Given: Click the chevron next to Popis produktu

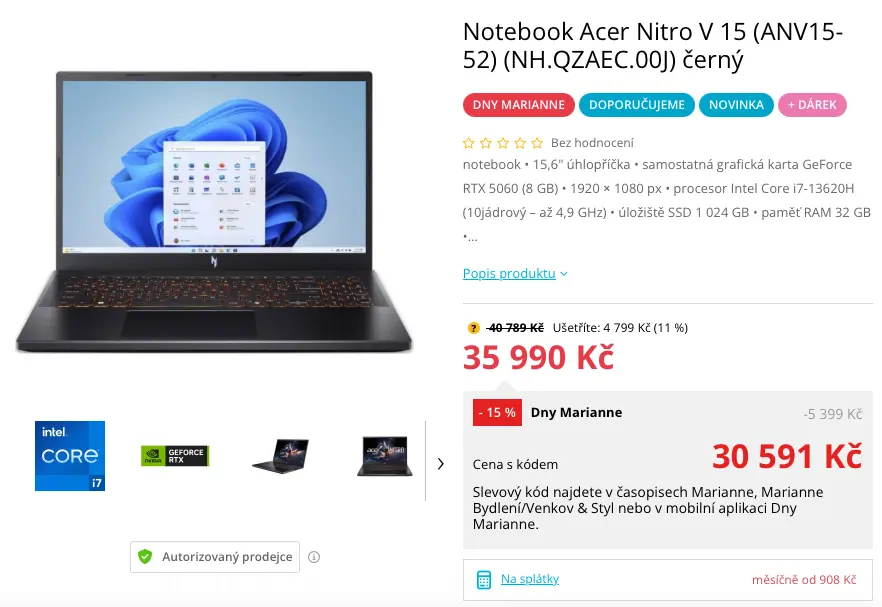Looking at the screenshot, I should 564,274.
